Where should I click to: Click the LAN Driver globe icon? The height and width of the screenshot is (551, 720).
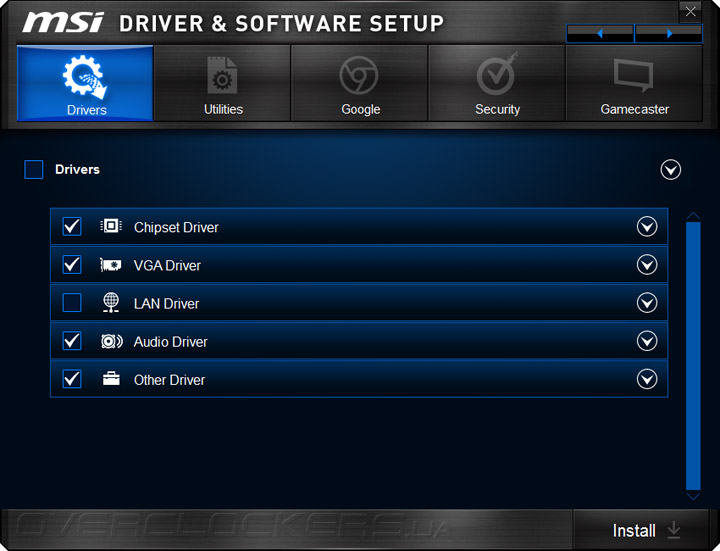(111, 303)
